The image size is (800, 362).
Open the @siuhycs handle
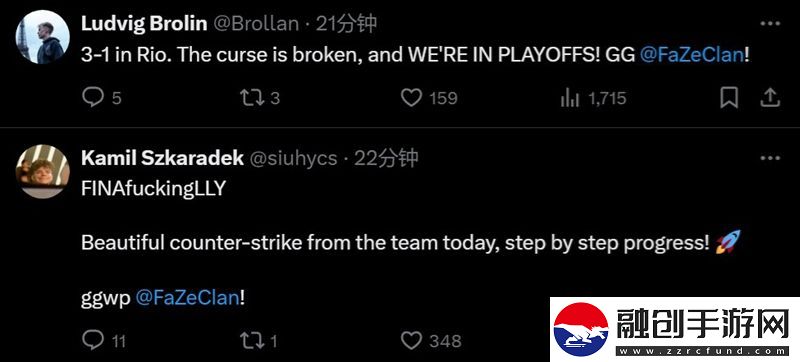pos(293,159)
